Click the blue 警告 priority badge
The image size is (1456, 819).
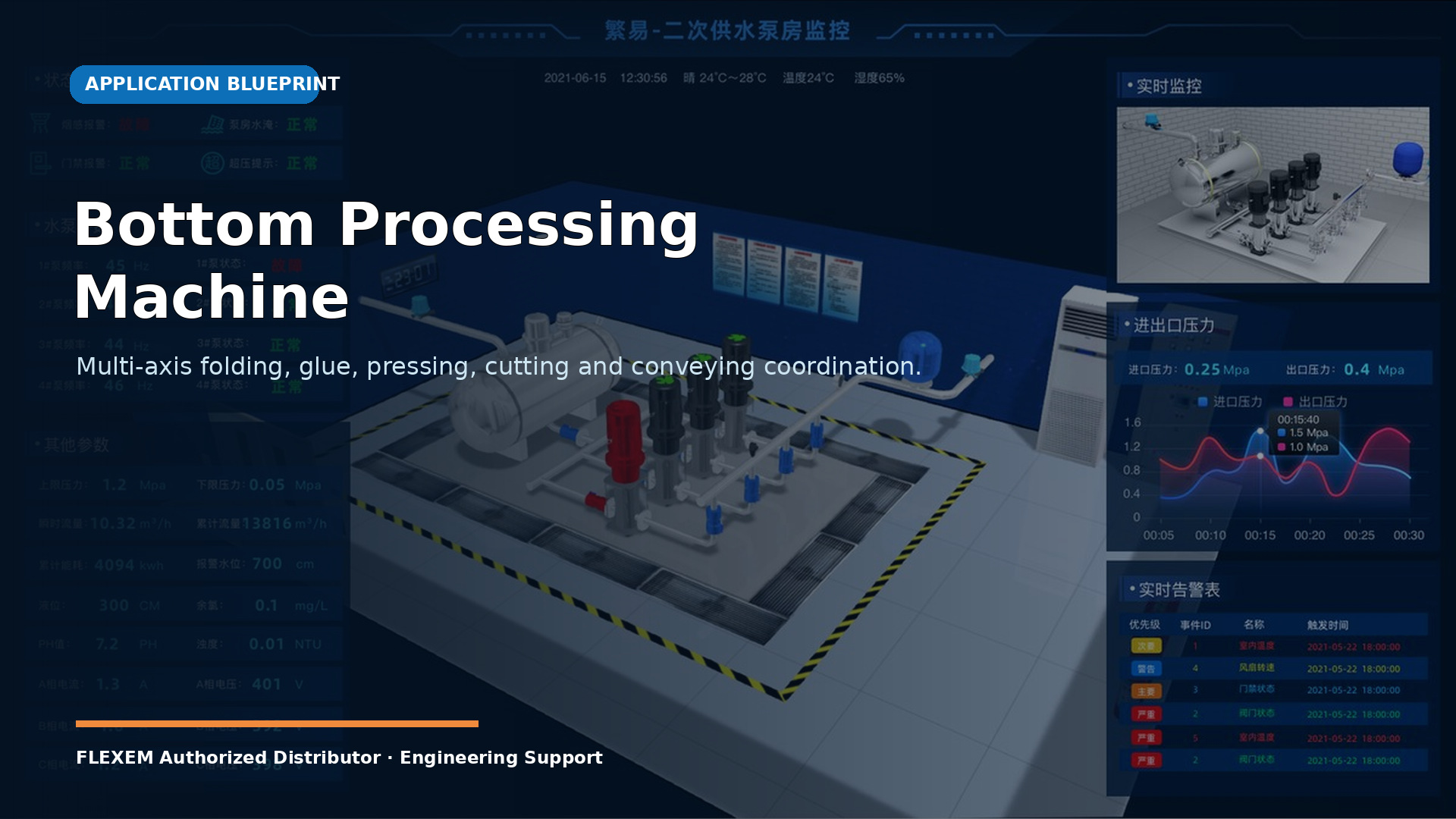[x=1147, y=669]
